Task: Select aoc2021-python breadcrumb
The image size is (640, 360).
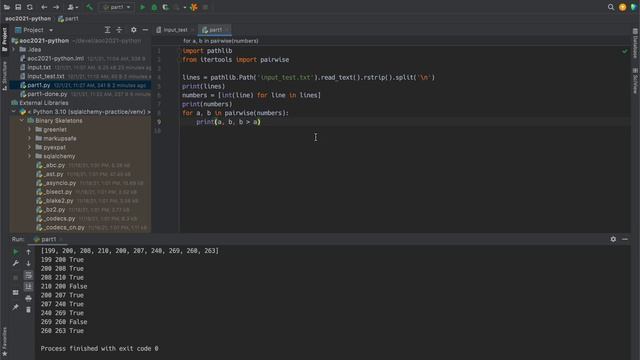Action: pyautogui.click(x=28, y=19)
